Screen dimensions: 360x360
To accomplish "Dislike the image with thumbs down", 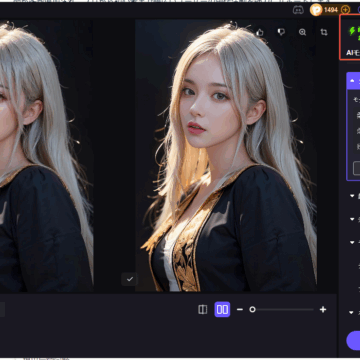I will coord(281,32).
